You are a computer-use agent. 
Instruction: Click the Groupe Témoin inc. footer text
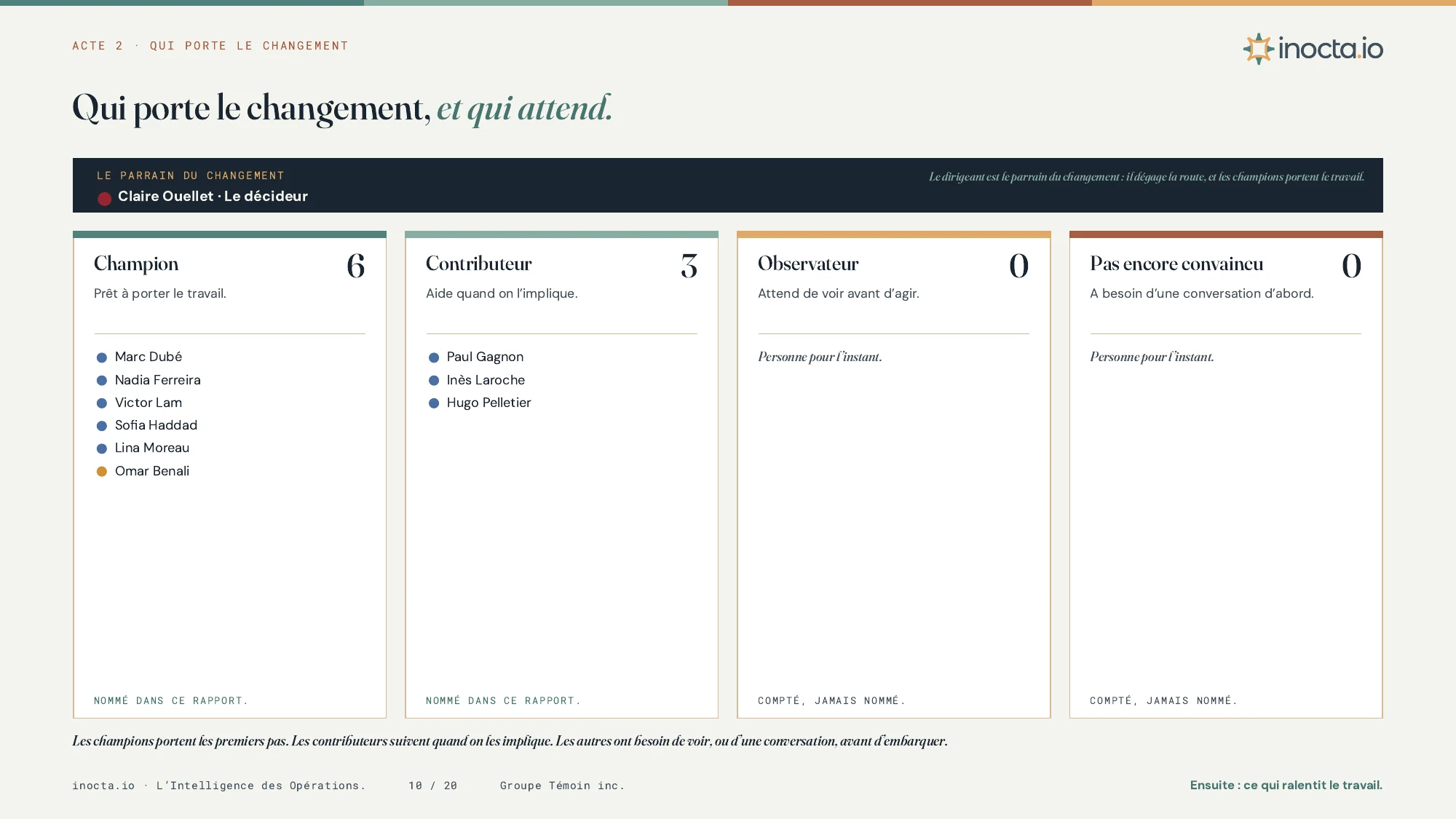pyautogui.click(x=562, y=786)
